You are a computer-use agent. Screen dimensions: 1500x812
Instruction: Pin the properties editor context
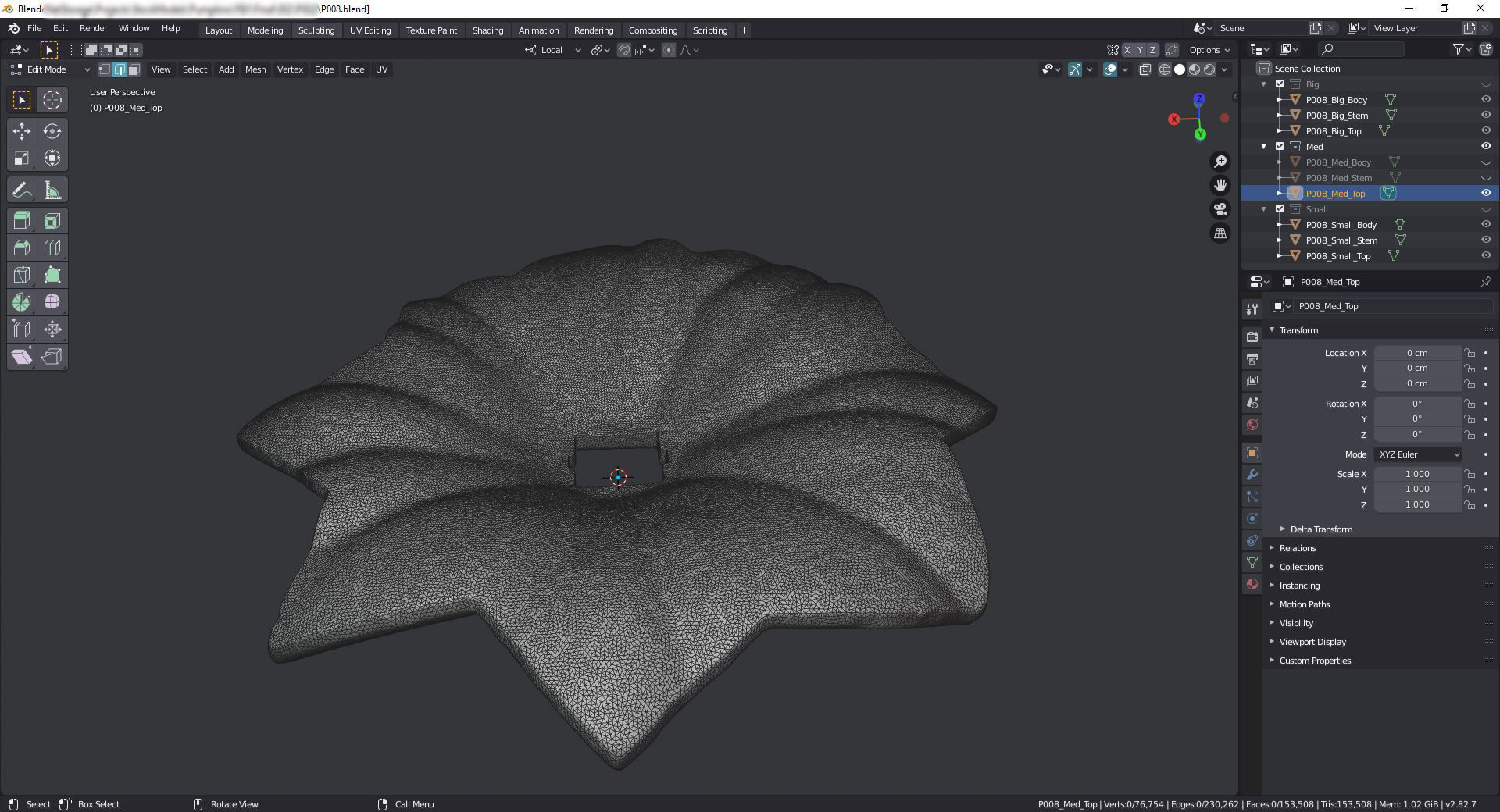1485,282
